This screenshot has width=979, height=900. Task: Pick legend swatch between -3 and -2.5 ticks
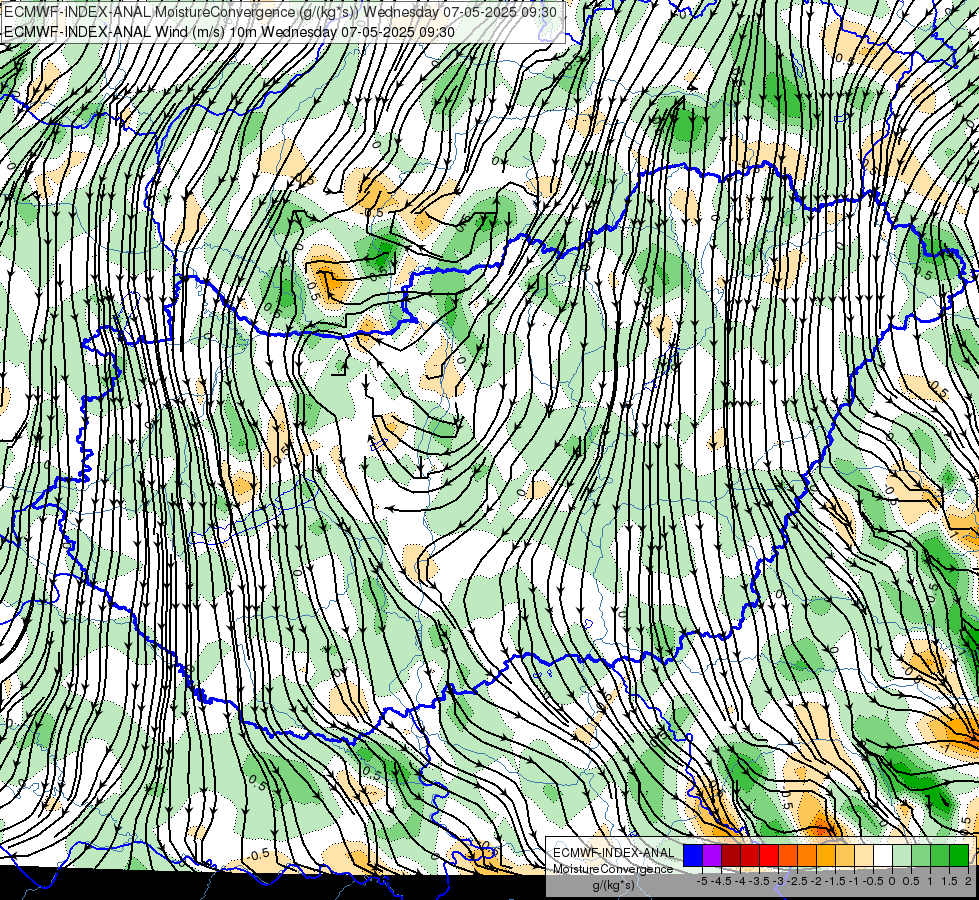tap(788, 855)
